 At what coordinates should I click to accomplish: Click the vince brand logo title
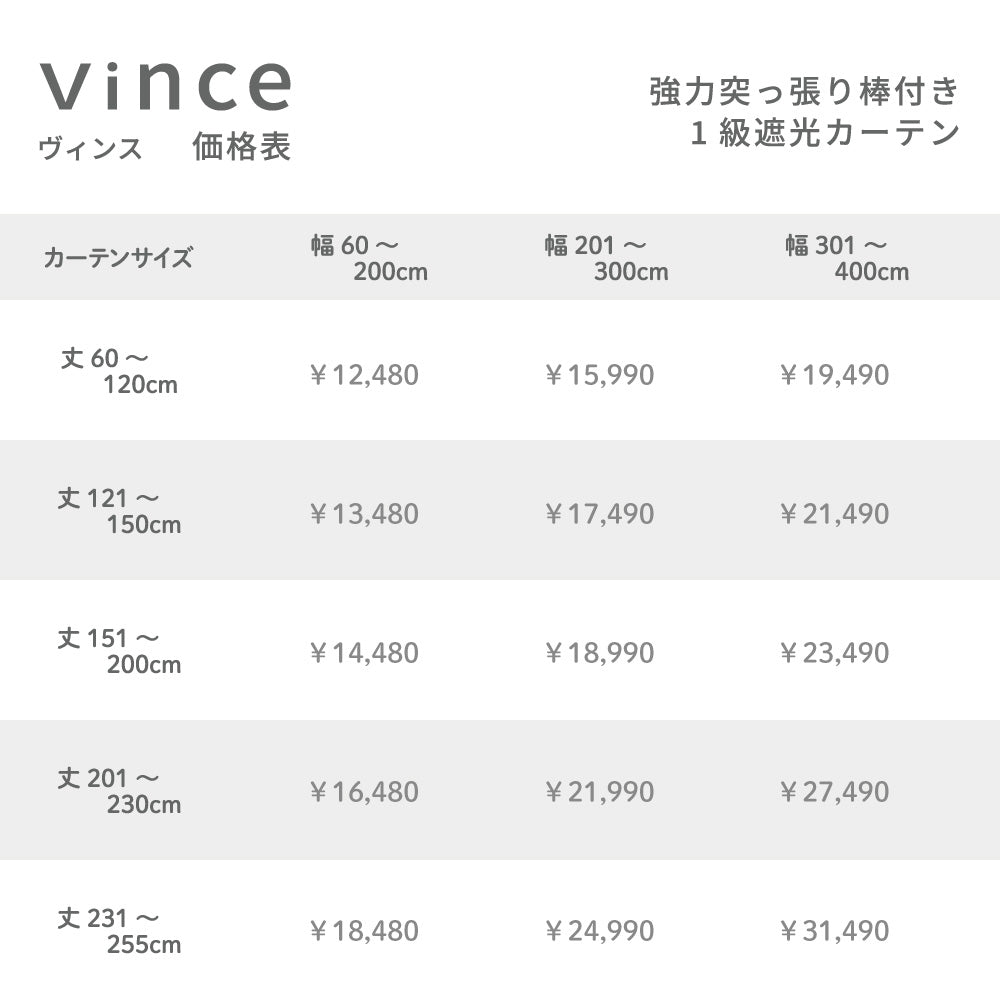pyautogui.click(x=166, y=87)
